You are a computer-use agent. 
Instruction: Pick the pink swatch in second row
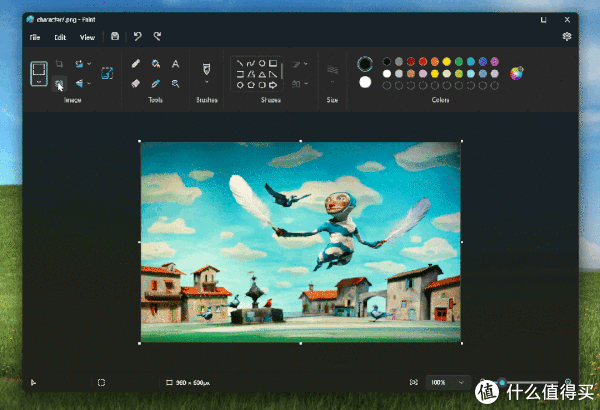click(423, 73)
